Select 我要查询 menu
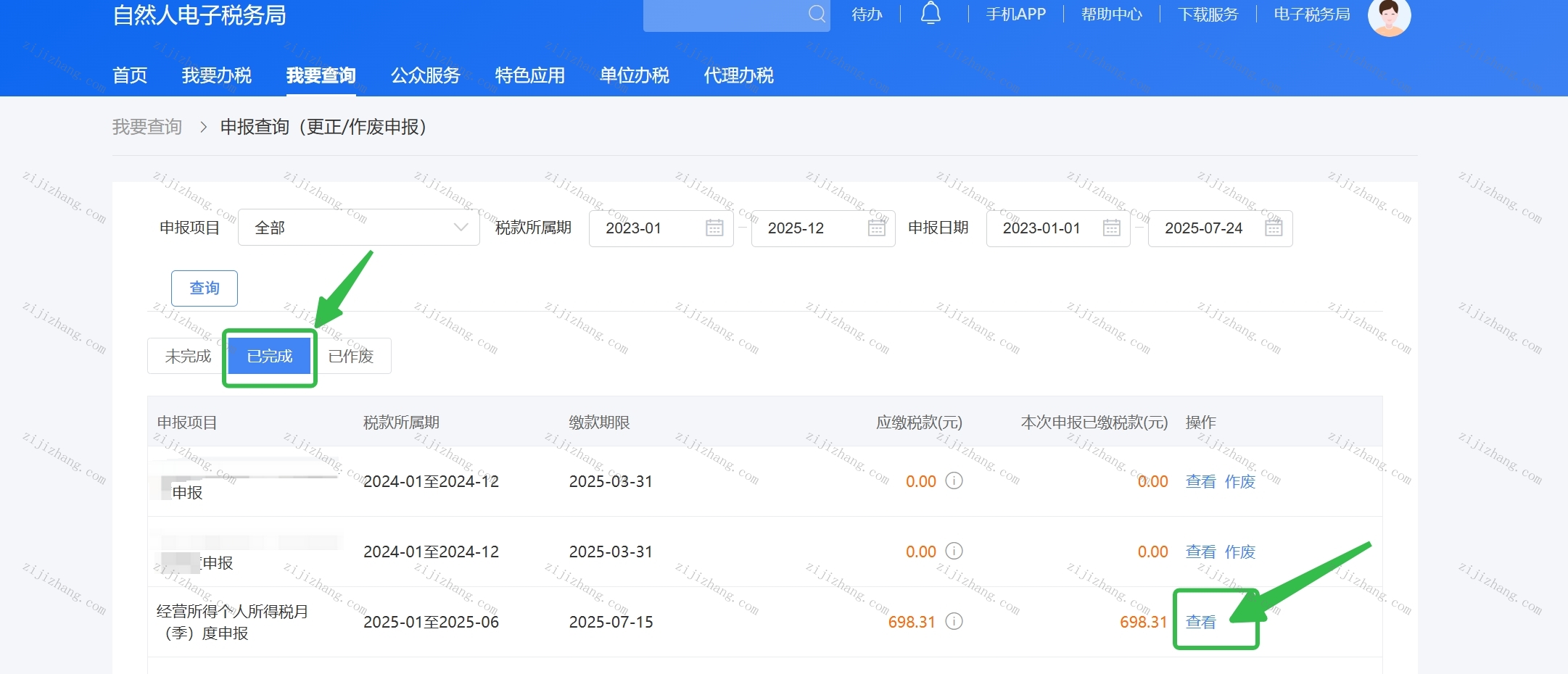 [321, 75]
